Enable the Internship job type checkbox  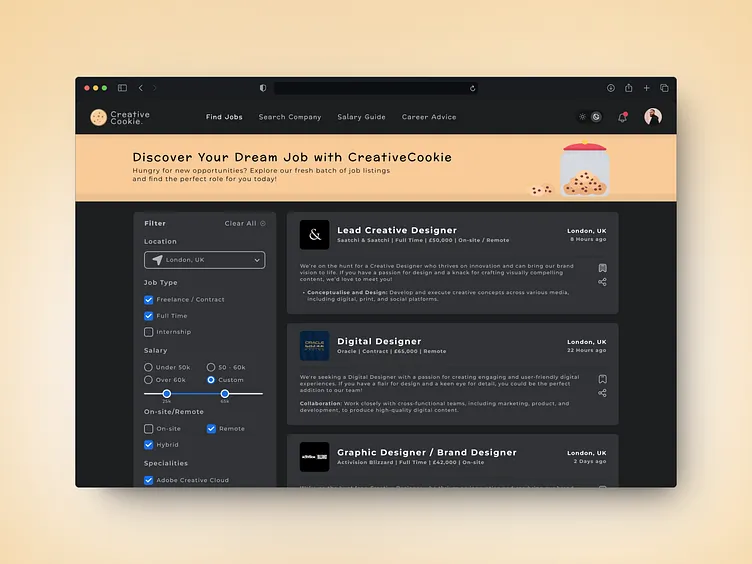149,332
